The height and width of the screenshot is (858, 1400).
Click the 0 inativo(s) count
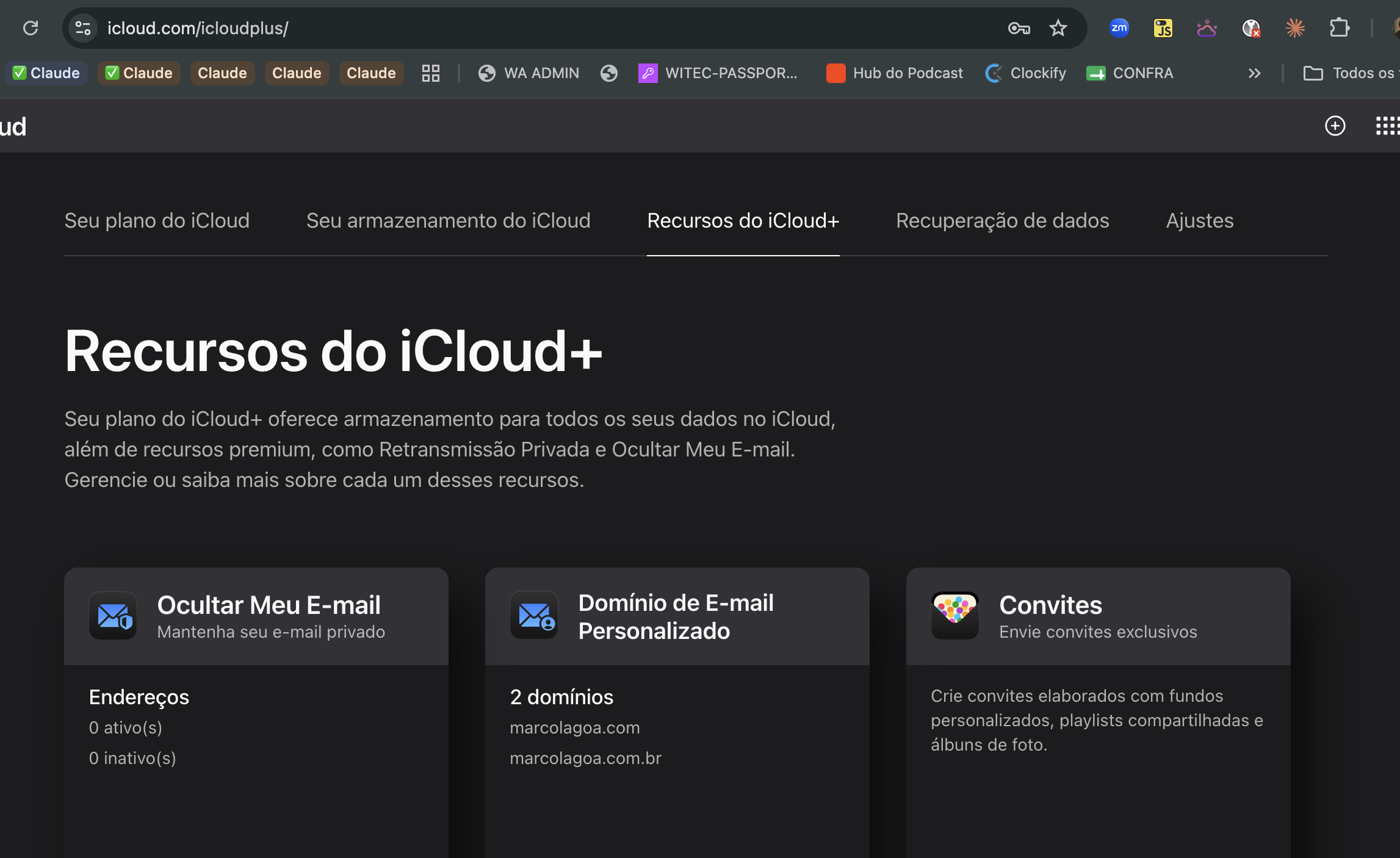(x=132, y=758)
